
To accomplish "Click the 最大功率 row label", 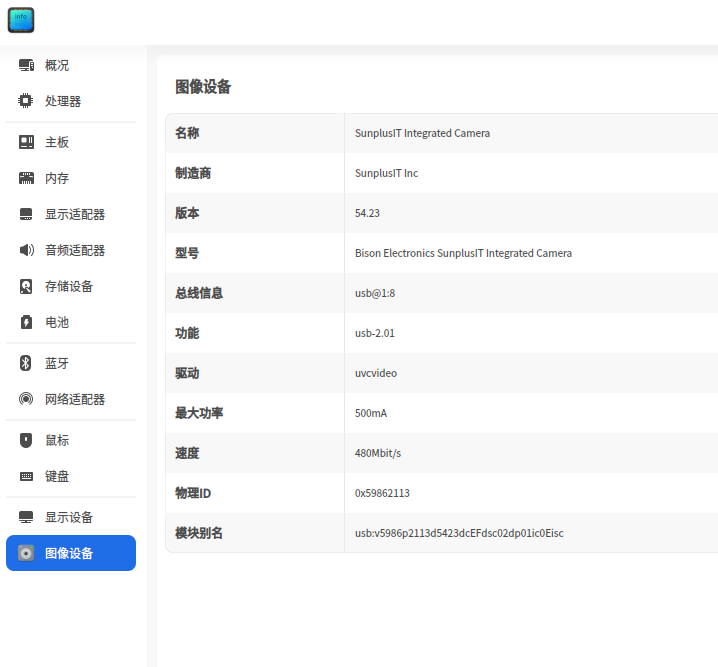I will click(x=199, y=413).
